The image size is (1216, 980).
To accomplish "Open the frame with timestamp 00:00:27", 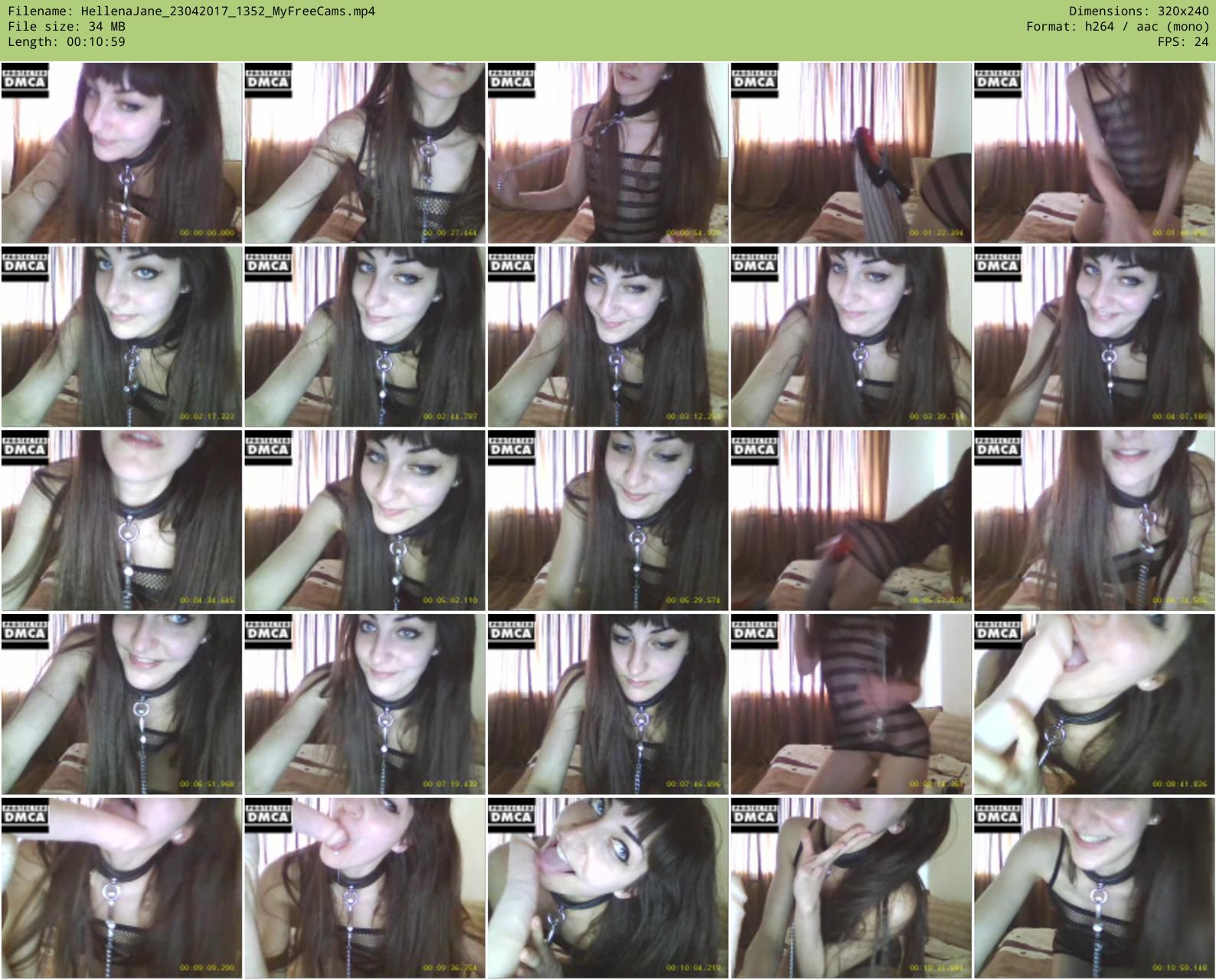I will [x=364, y=153].
